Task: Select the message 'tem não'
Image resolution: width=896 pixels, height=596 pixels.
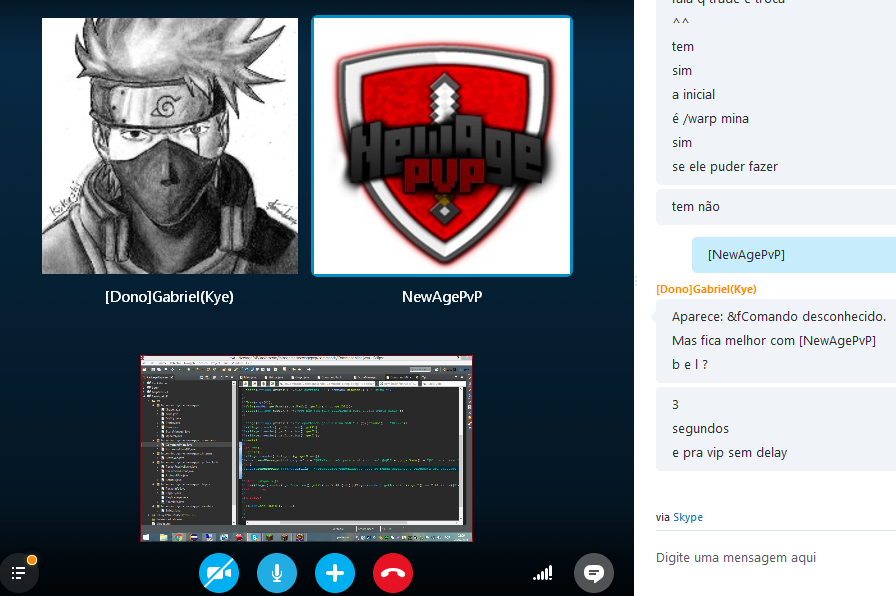Action: pos(695,207)
